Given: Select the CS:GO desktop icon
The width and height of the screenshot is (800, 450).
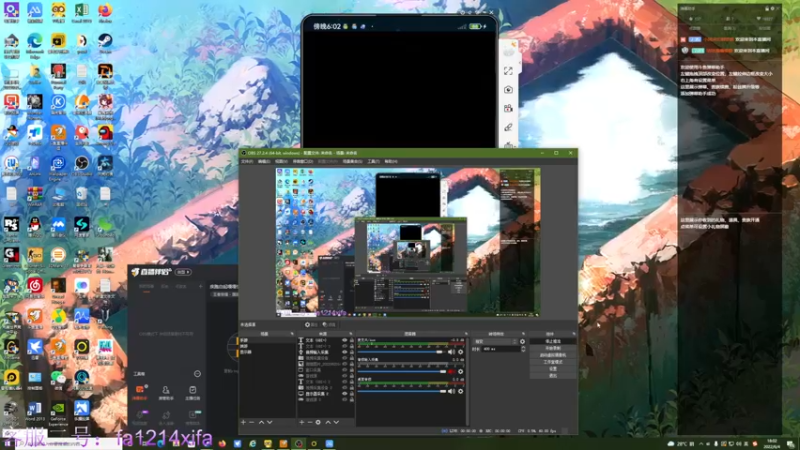Looking at the screenshot, I should 34,255.
